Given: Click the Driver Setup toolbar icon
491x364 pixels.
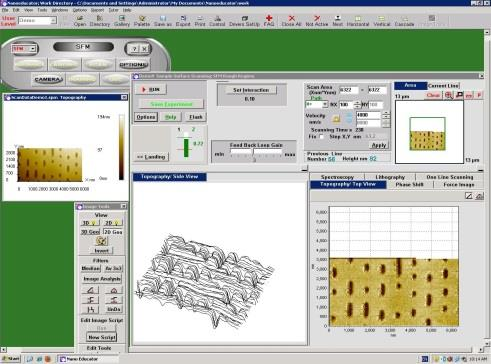Looking at the screenshot, I should [x=244, y=21].
